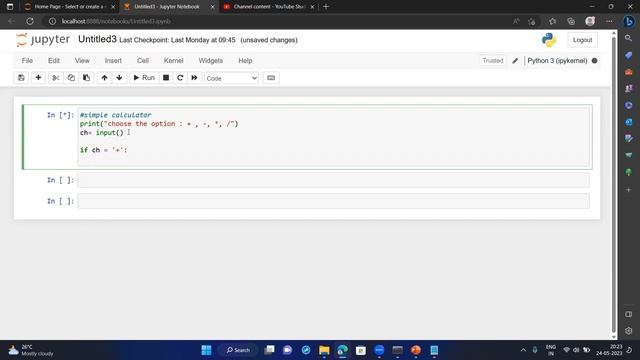
Task: Open the weather widget on taskbar
Action: pyautogui.click(x=31, y=350)
